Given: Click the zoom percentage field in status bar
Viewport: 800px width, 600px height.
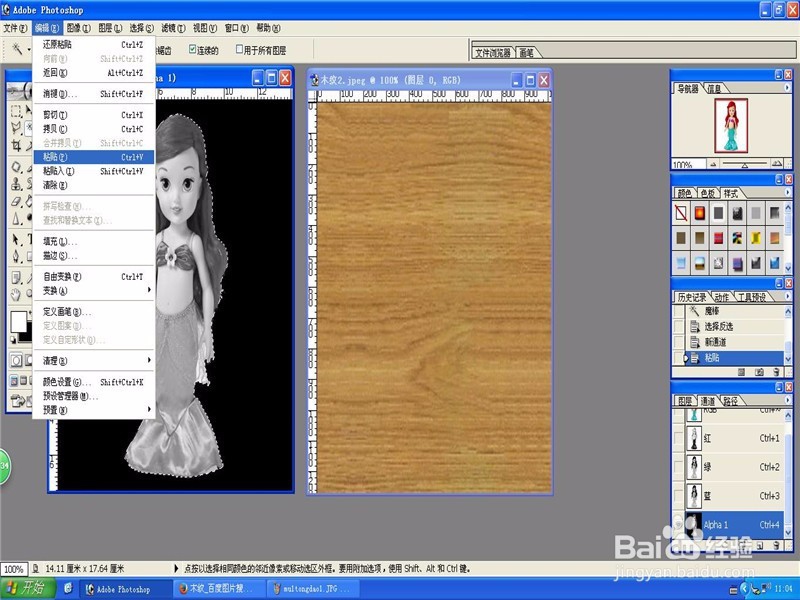Looking at the screenshot, I should click(14, 569).
